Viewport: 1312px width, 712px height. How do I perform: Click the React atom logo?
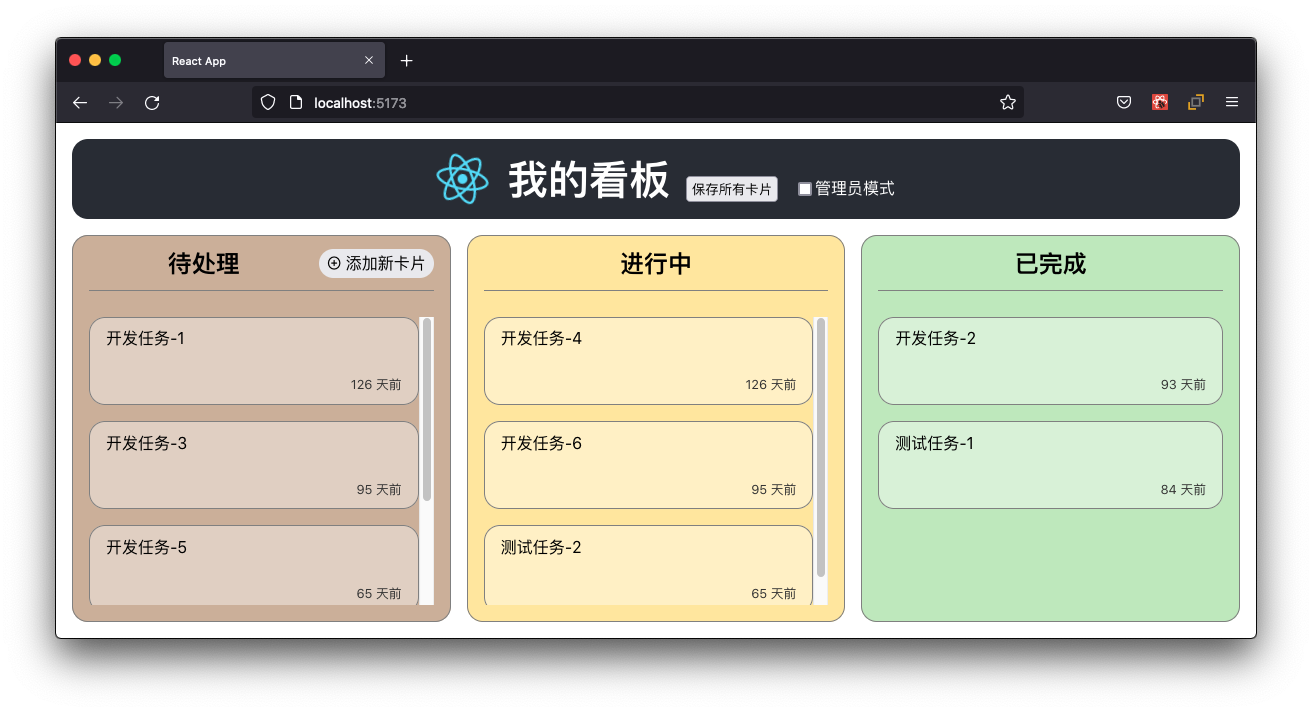pyautogui.click(x=462, y=179)
